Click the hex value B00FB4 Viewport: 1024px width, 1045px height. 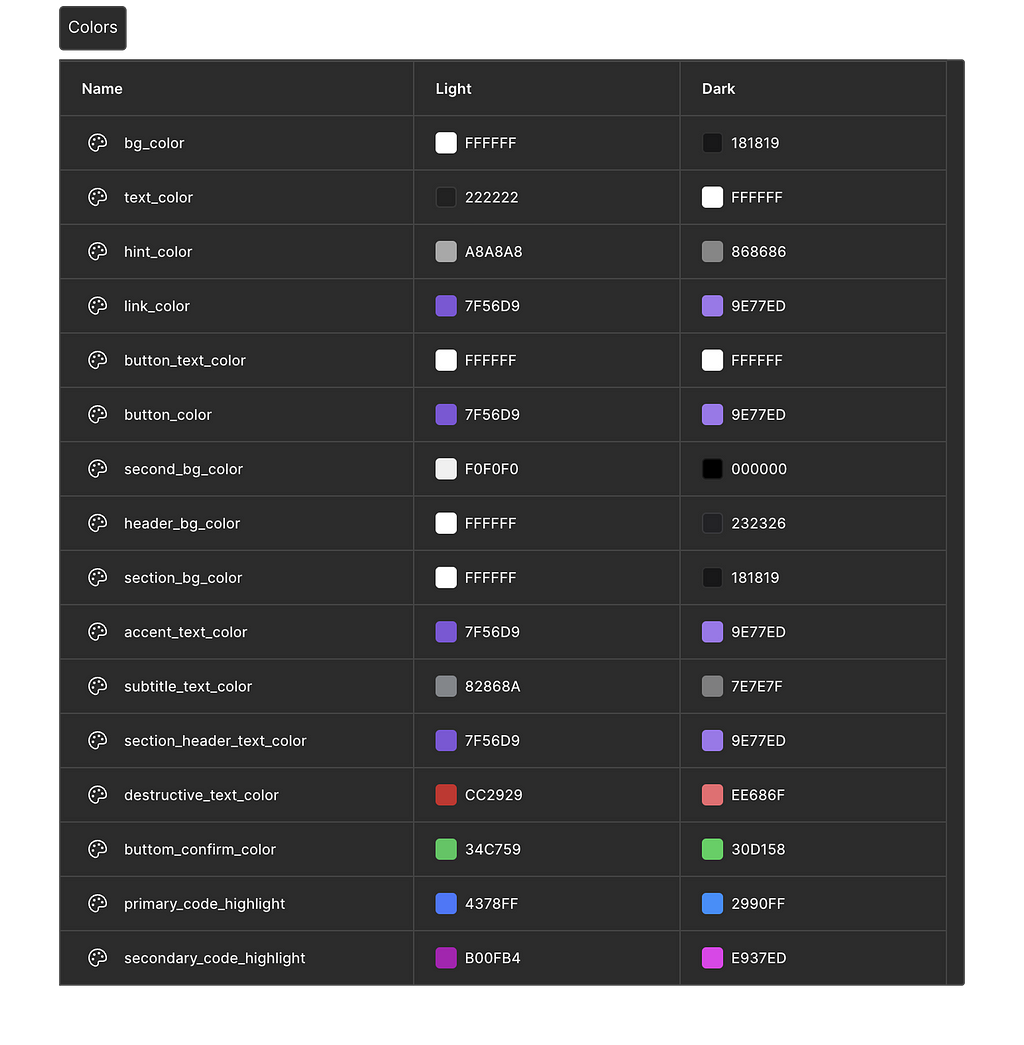(493, 958)
